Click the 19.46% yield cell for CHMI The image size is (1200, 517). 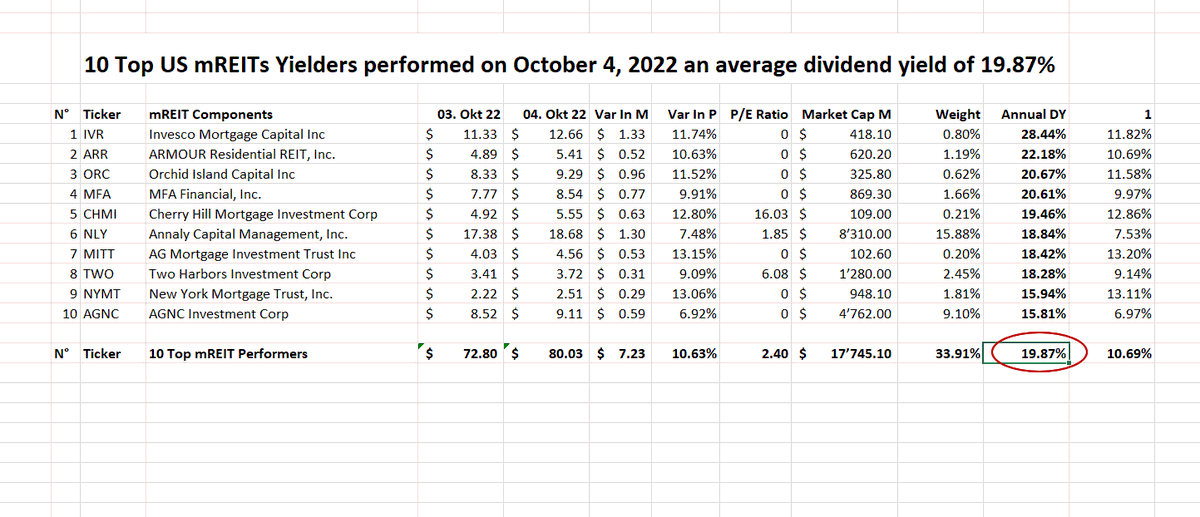click(1043, 214)
